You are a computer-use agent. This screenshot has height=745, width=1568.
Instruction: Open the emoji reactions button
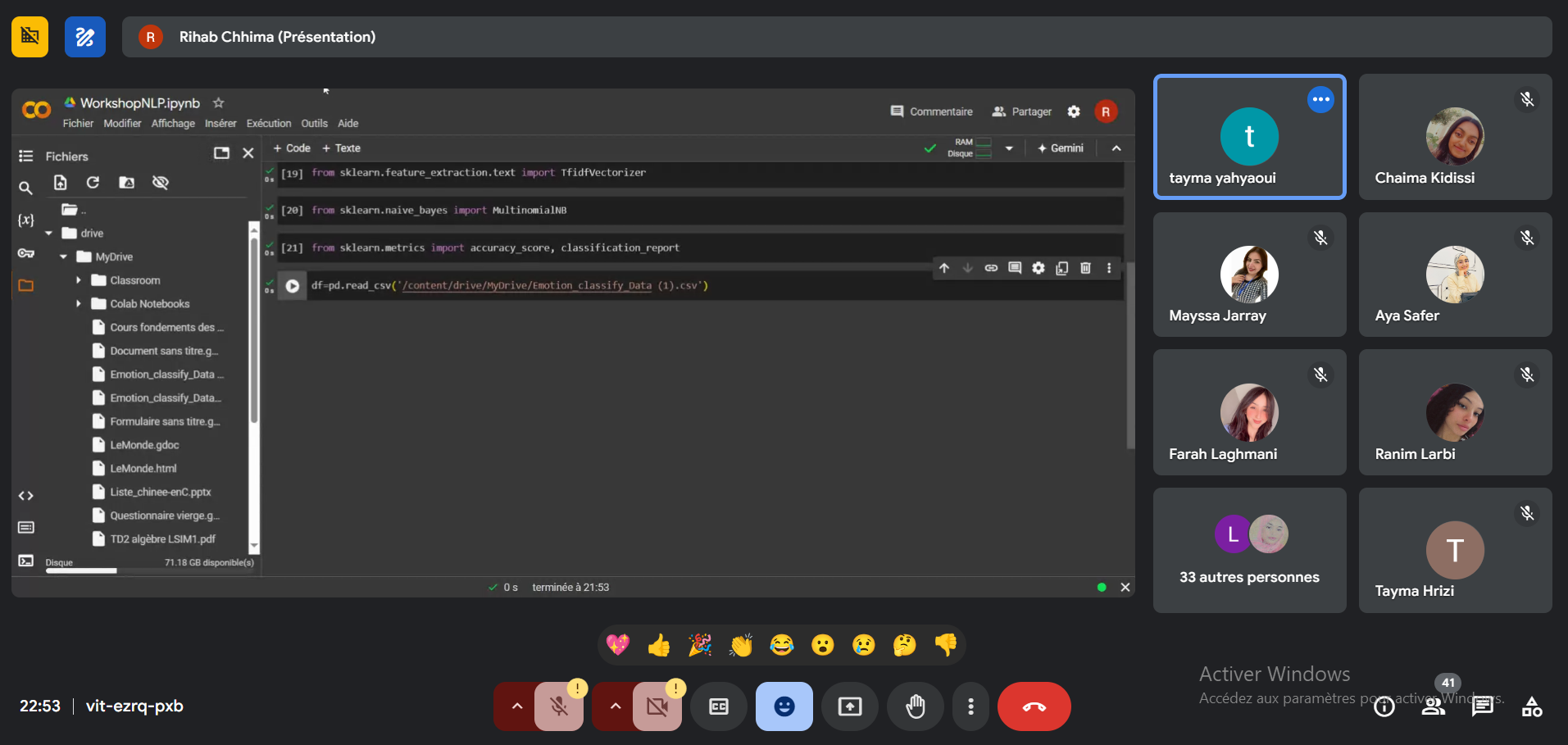[784, 706]
